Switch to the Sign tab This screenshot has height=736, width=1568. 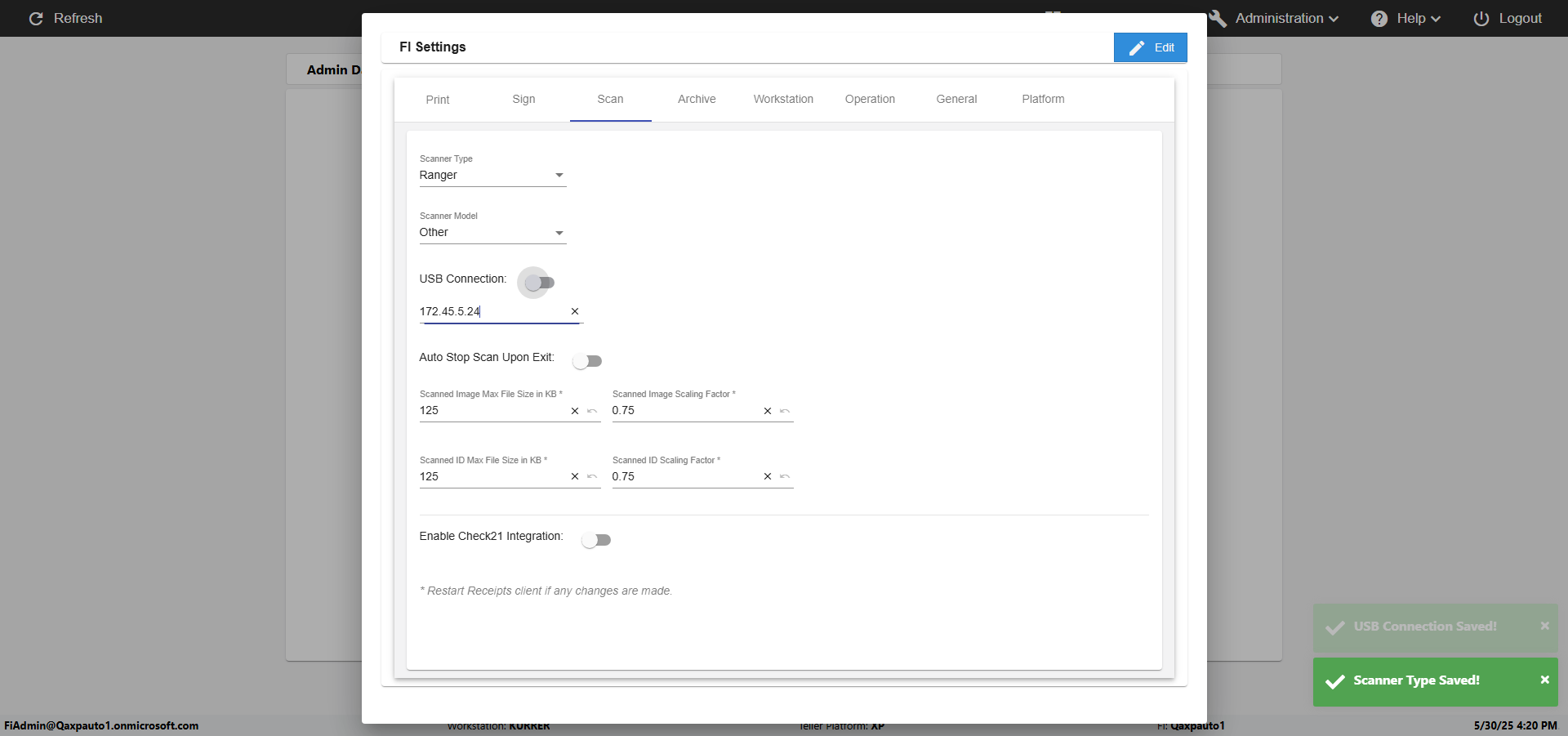point(523,99)
